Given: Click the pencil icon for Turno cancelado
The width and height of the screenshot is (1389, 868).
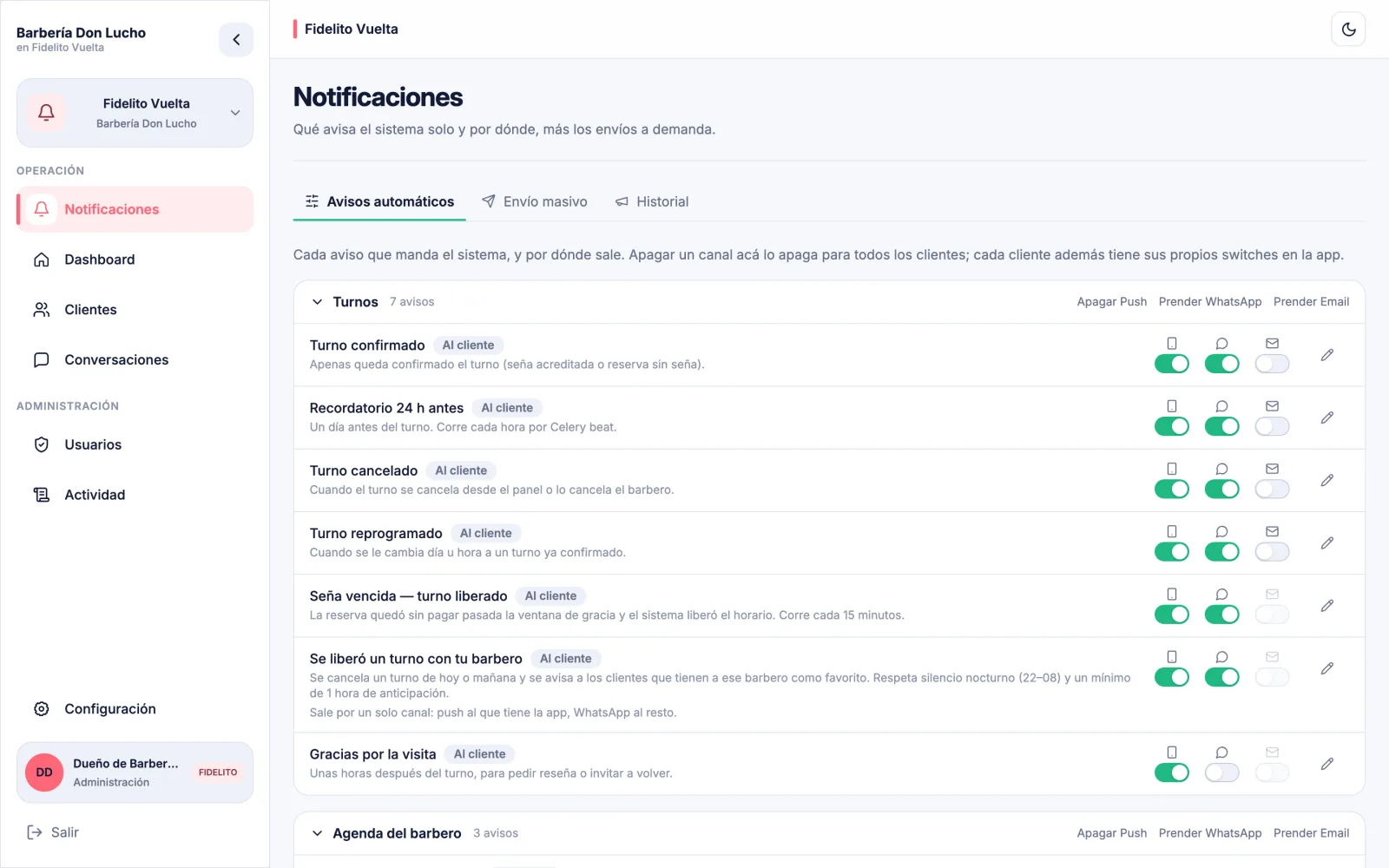Looking at the screenshot, I should click(1326, 480).
